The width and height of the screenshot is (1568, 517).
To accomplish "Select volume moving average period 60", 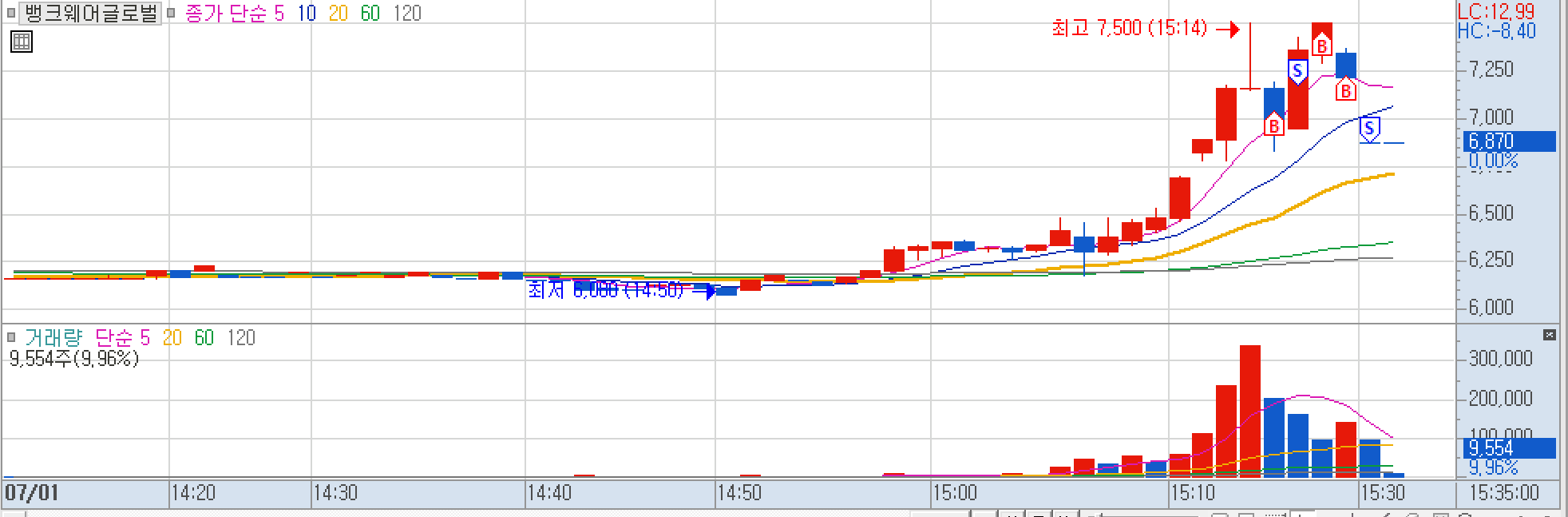I will [204, 338].
